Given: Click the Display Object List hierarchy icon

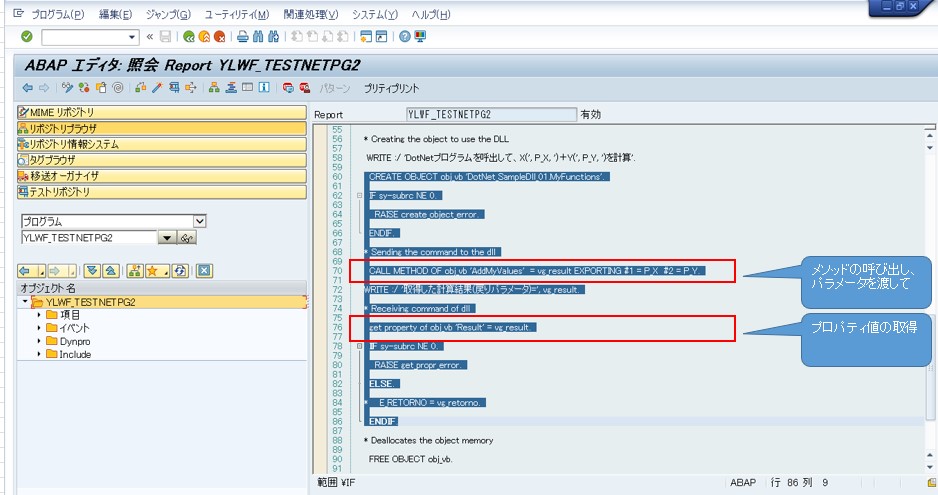Looking at the screenshot, I should [x=214, y=88].
